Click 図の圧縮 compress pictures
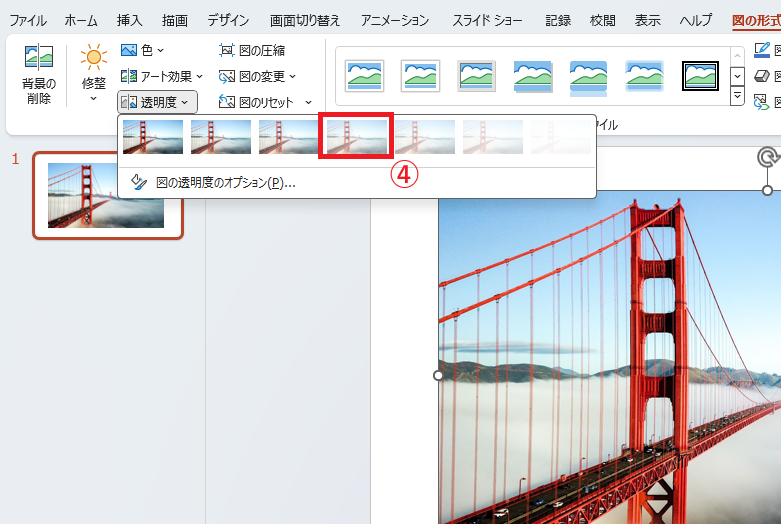Viewport: 781px width, 524px height. (252, 50)
